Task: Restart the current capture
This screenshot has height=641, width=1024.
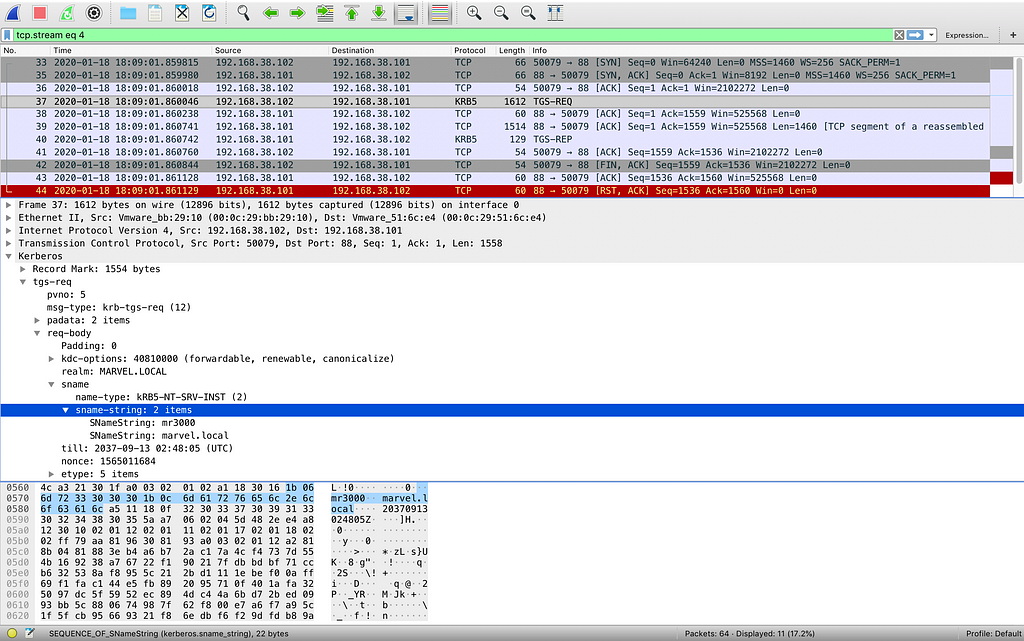Action: (67, 13)
